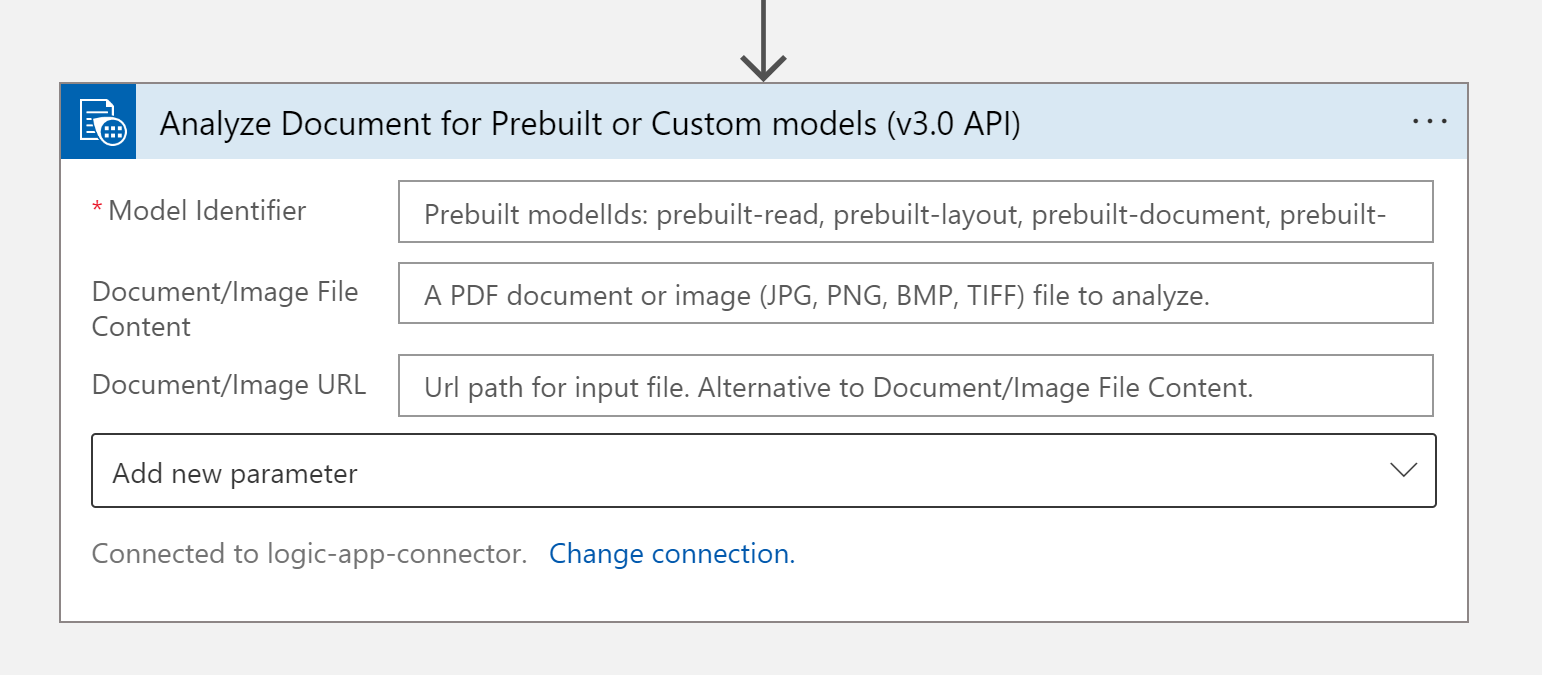This screenshot has width=1542, height=675.
Task: Click Change connection
Action: click(672, 553)
